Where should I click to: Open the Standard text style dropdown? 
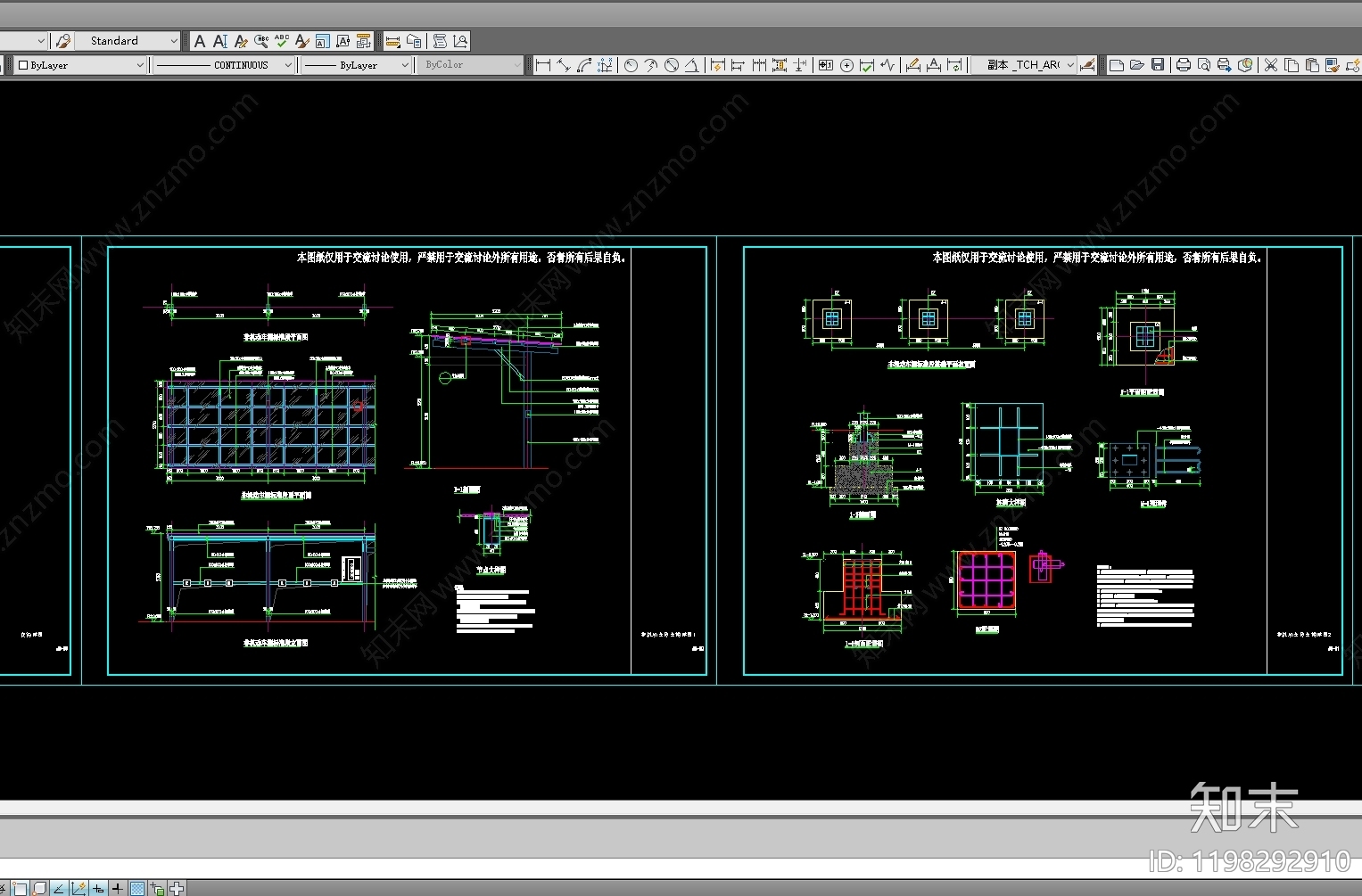click(x=128, y=41)
